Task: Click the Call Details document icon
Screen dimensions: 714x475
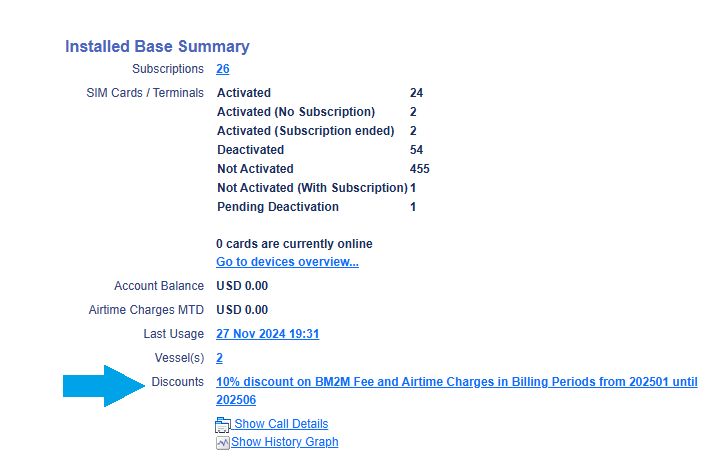Action: click(x=223, y=424)
